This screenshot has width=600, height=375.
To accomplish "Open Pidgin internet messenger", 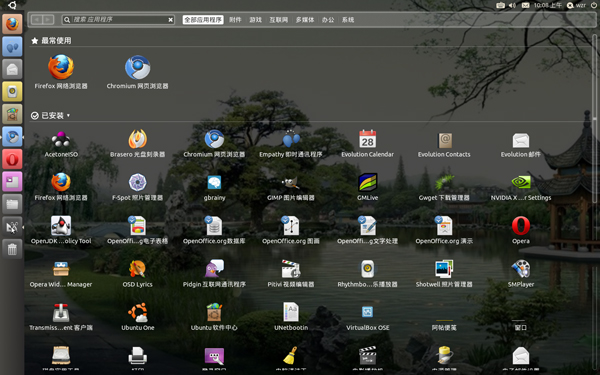I will (x=214, y=274).
